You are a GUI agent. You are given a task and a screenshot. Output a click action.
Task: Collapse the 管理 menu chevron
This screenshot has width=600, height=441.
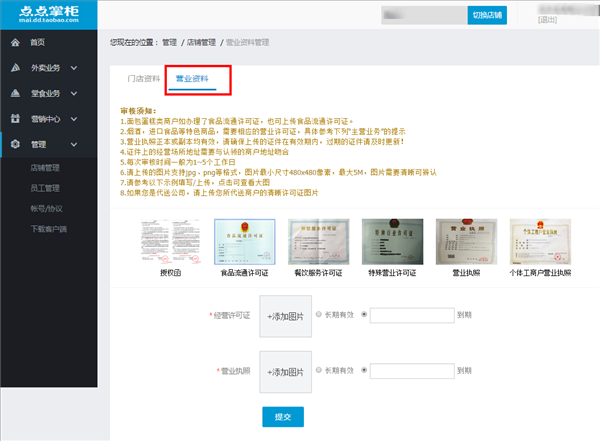(x=74, y=144)
